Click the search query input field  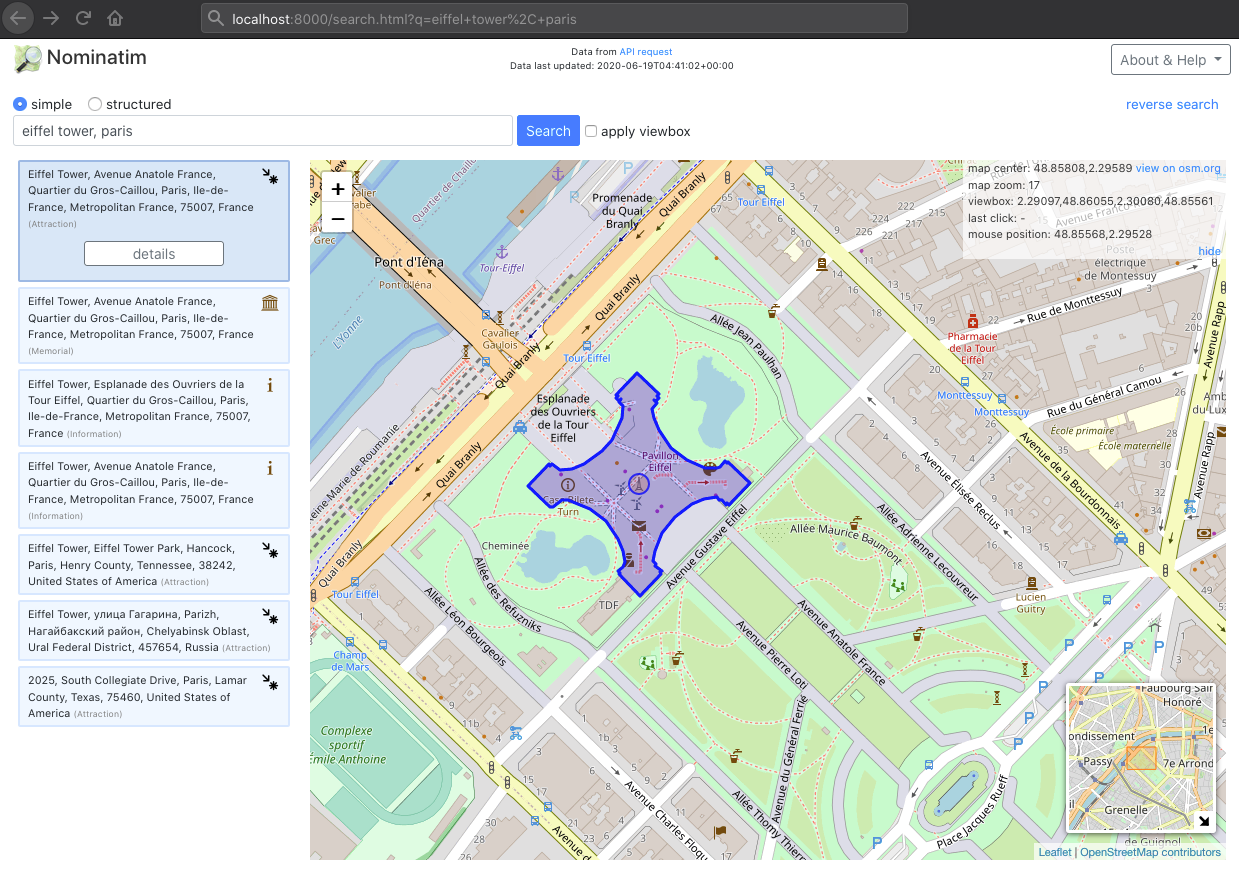261,131
